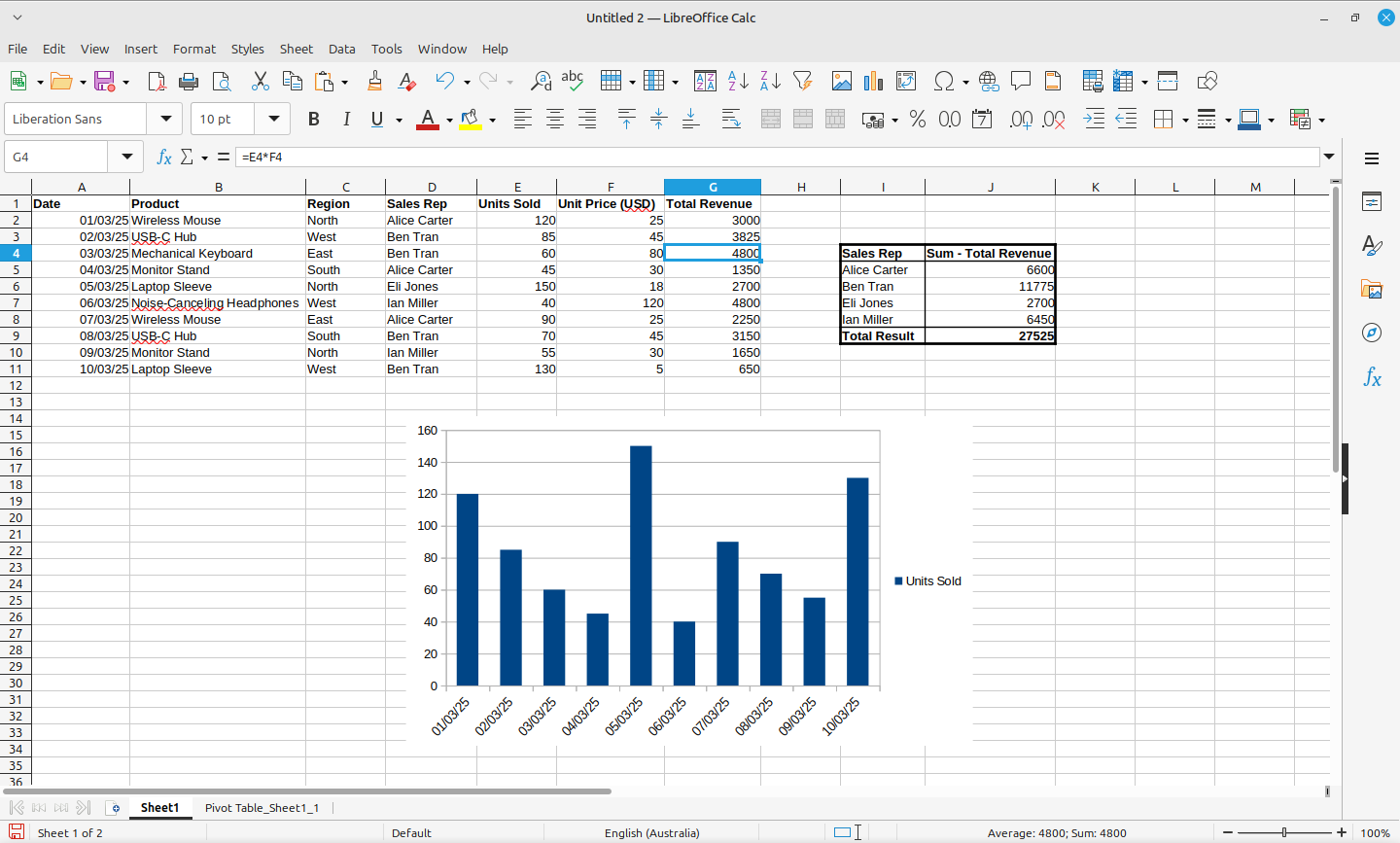Click column G header
Screen dimensions: 1400x843
click(713, 187)
